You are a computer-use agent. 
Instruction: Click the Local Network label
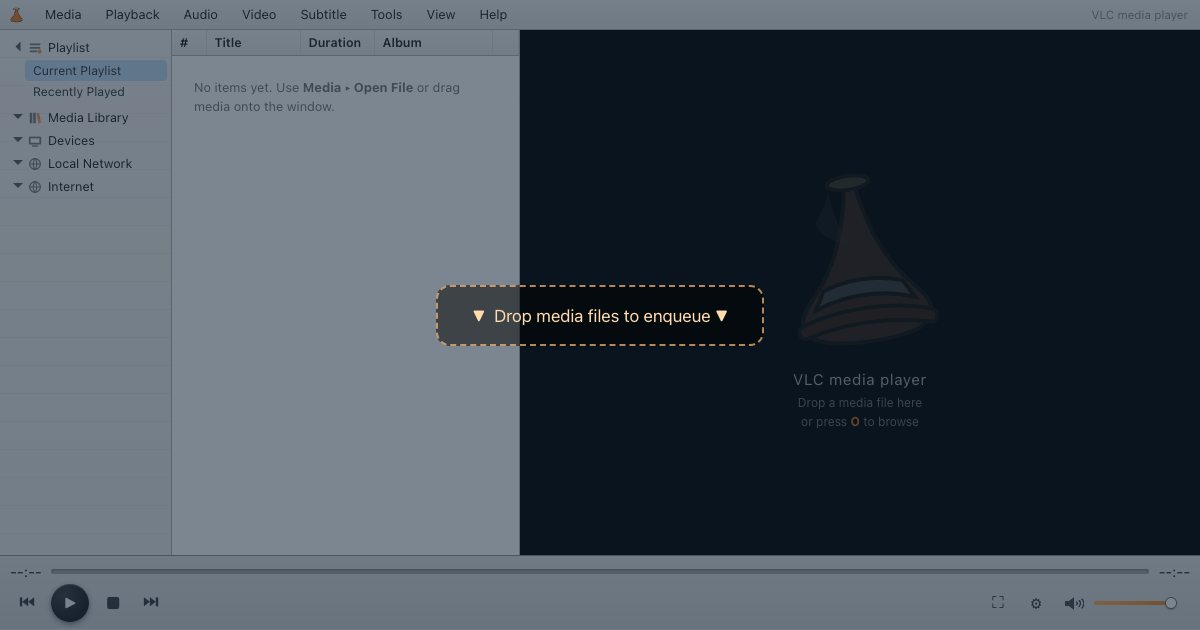coord(90,164)
